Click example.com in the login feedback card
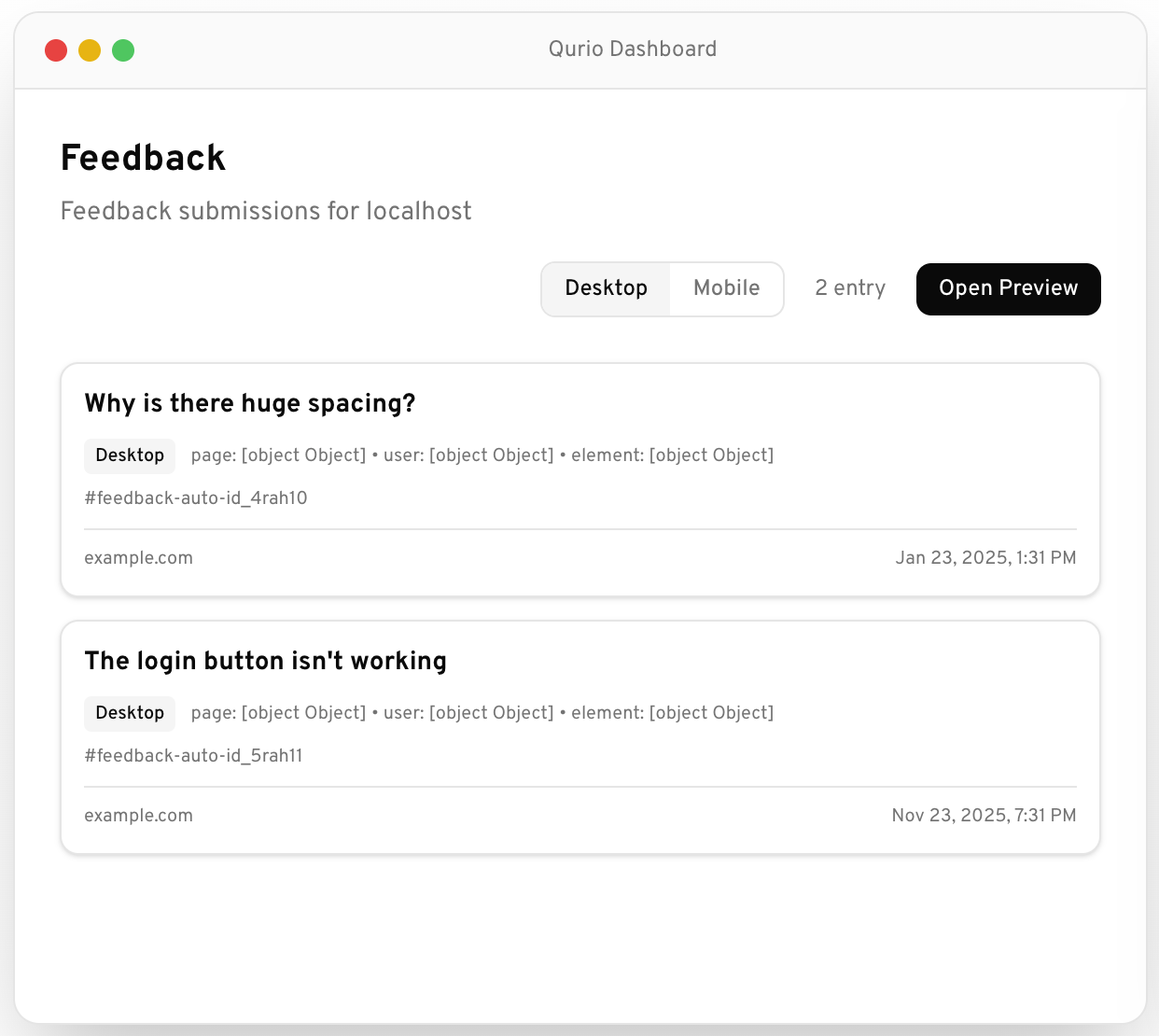This screenshot has height=1036, width=1159. tap(138, 816)
